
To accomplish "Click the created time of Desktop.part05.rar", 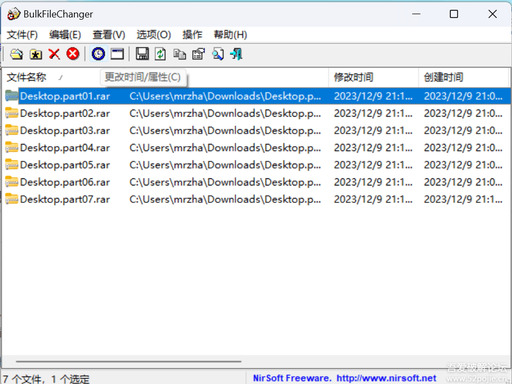I will (x=463, y=165).
